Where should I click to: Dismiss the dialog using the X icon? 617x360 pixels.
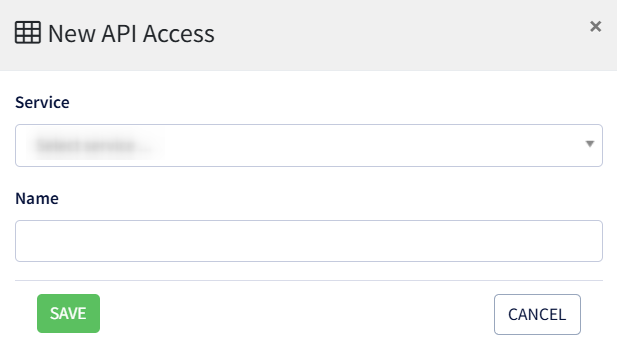coord(595,26)
